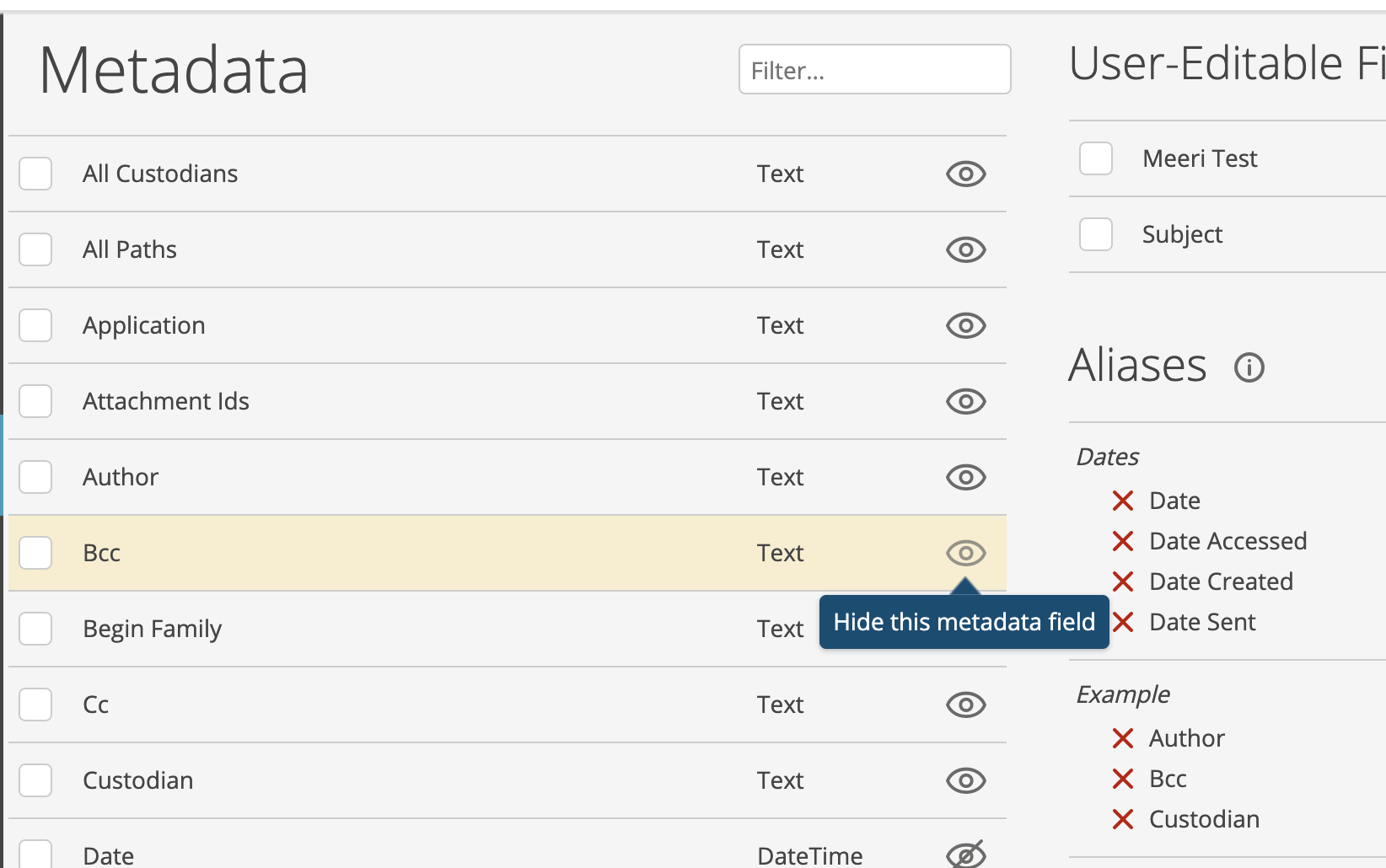The height and width of the screenshot is (868, 1386).
Task: Click the Cc field name
Action: (96, 705)
